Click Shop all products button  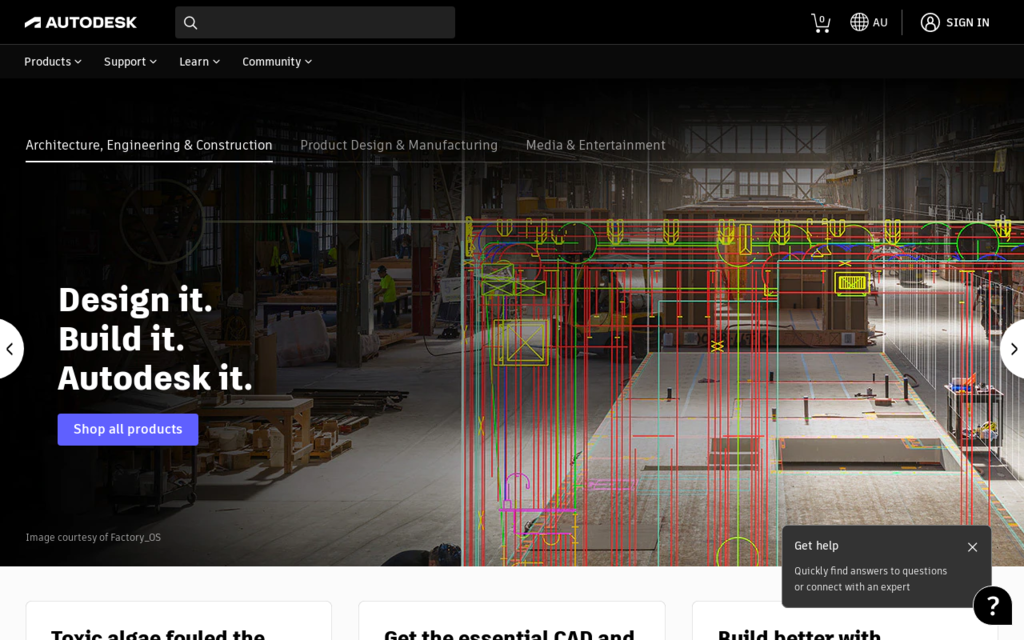[128, 429]
